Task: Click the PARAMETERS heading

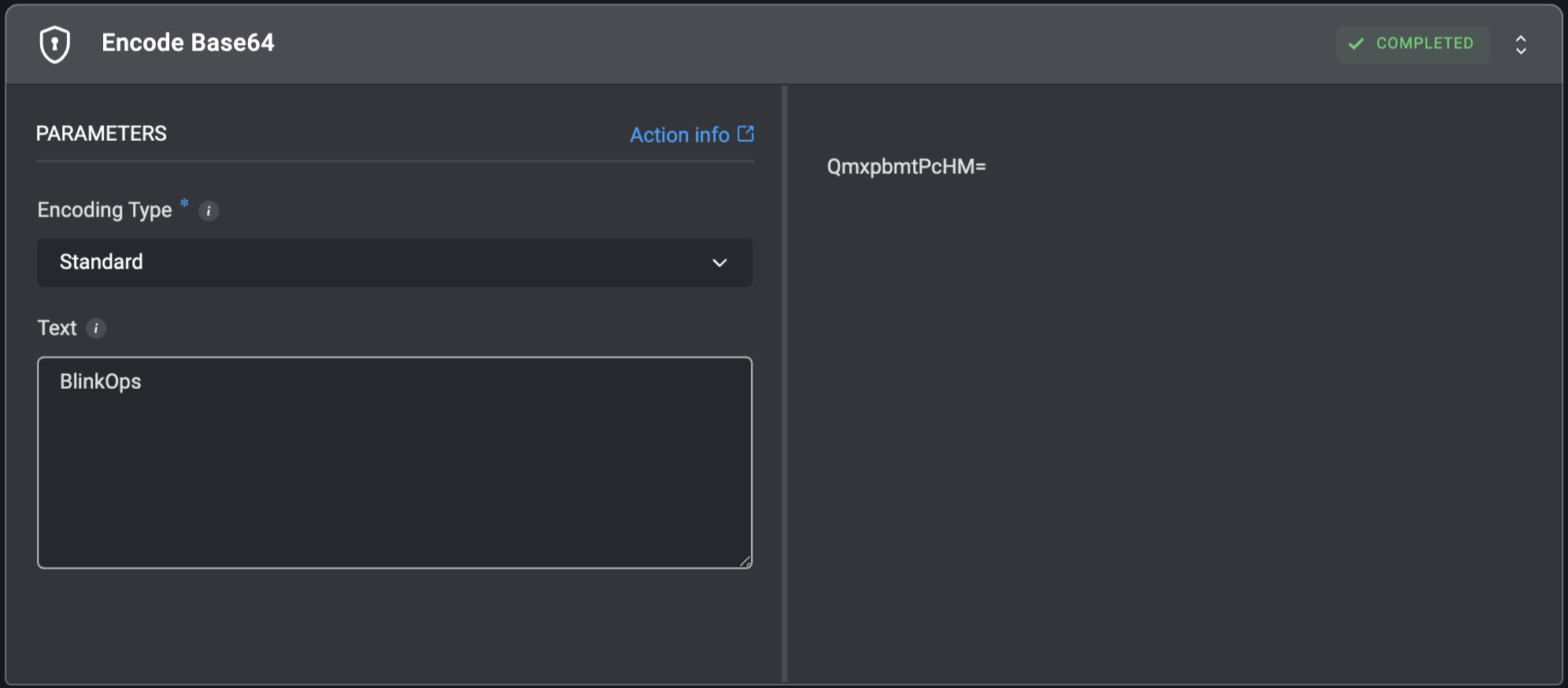Action: coord(102,134)
